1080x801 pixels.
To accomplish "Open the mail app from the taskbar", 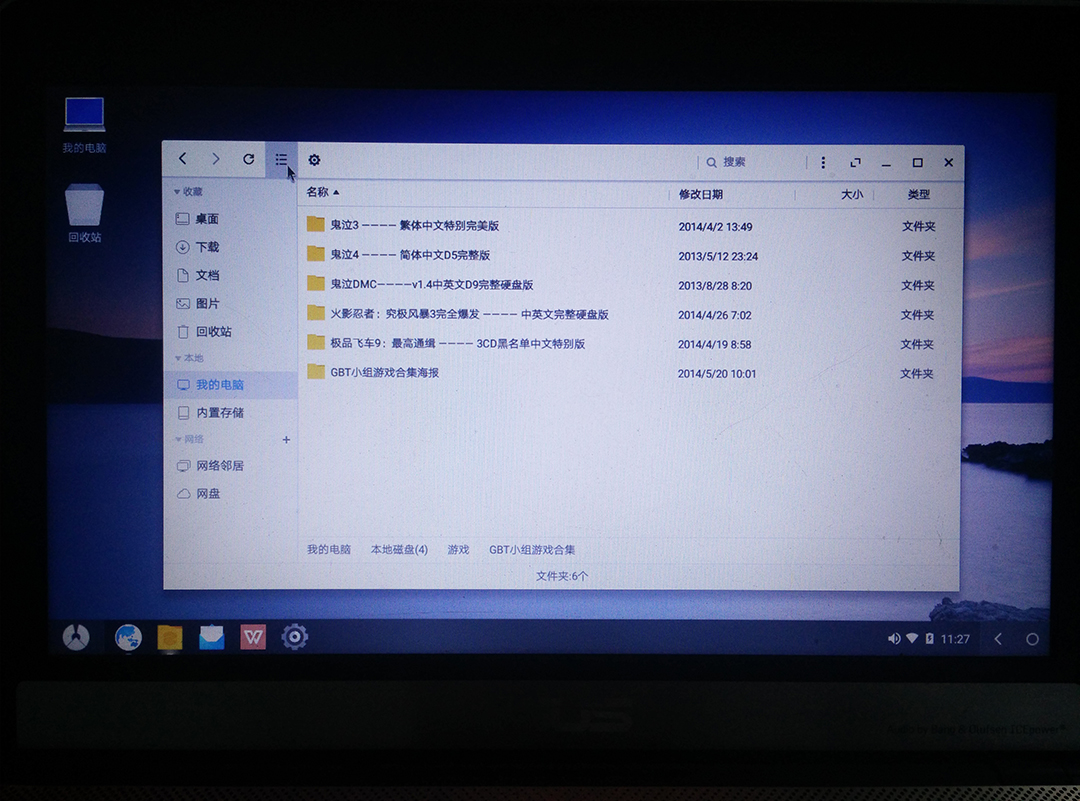I will click(210, 637).
